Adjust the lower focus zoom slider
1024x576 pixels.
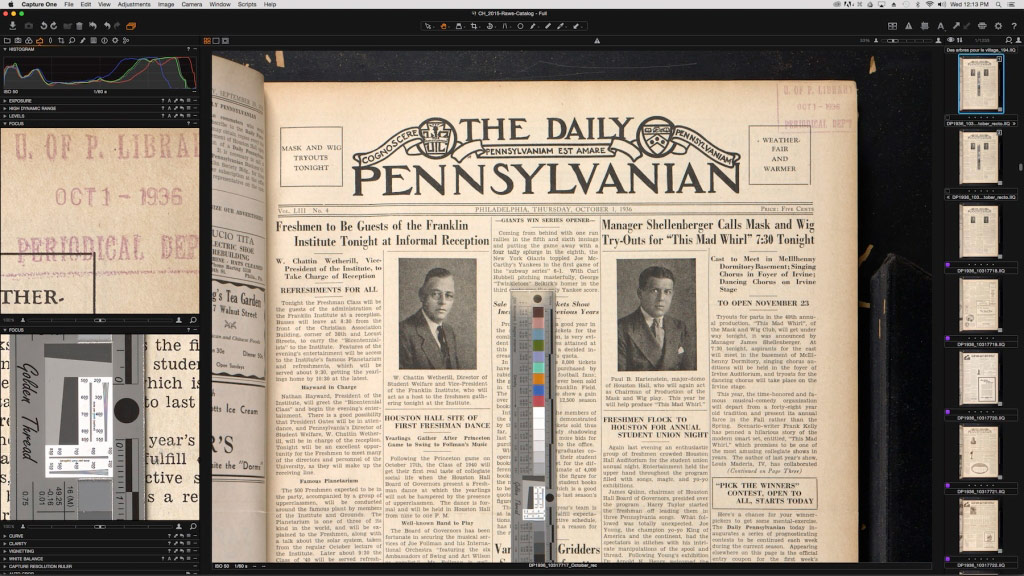coord(100,526)
